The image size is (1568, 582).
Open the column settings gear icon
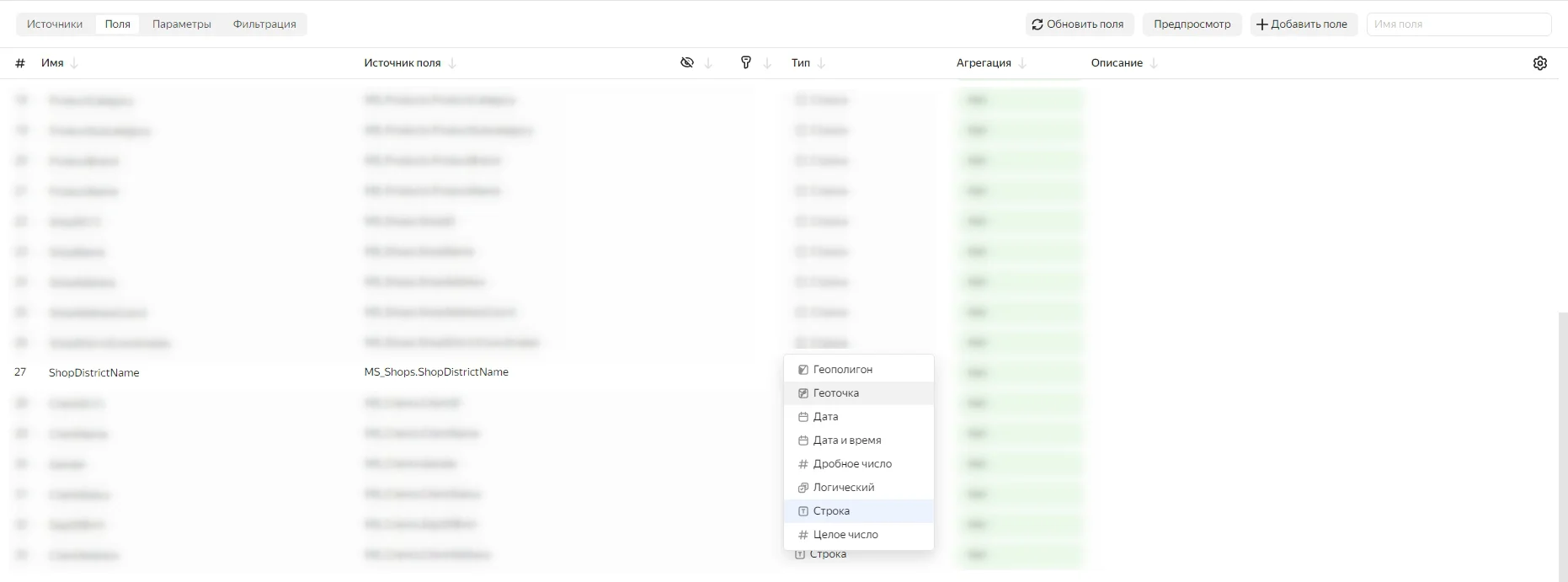(x=1539, y=63)
